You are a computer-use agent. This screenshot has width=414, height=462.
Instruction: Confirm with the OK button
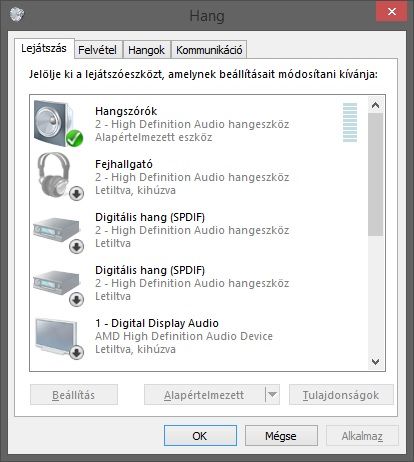click(x=200, y=436)
